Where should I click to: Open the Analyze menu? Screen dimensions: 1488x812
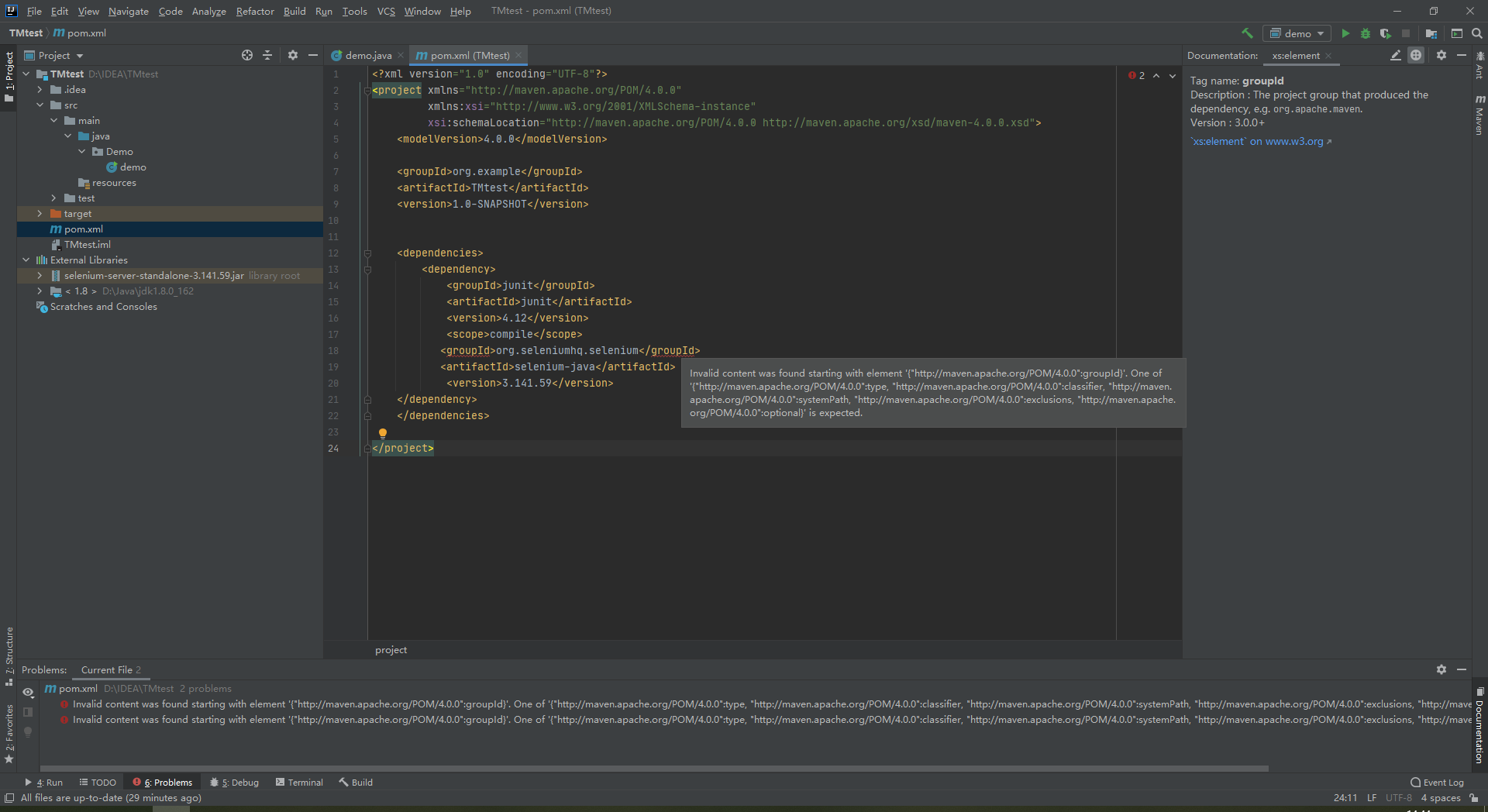208,11
